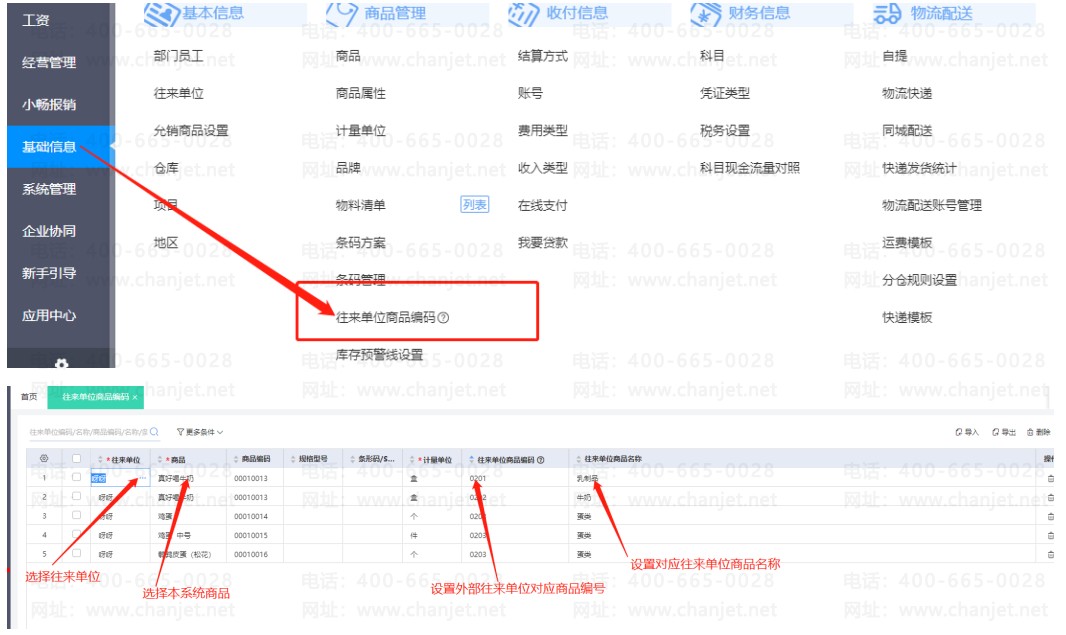Image resolution: width=1066 pixels, height=635 pixels.
Task: Open the 凭证类型 link
Action: (725, 93)
